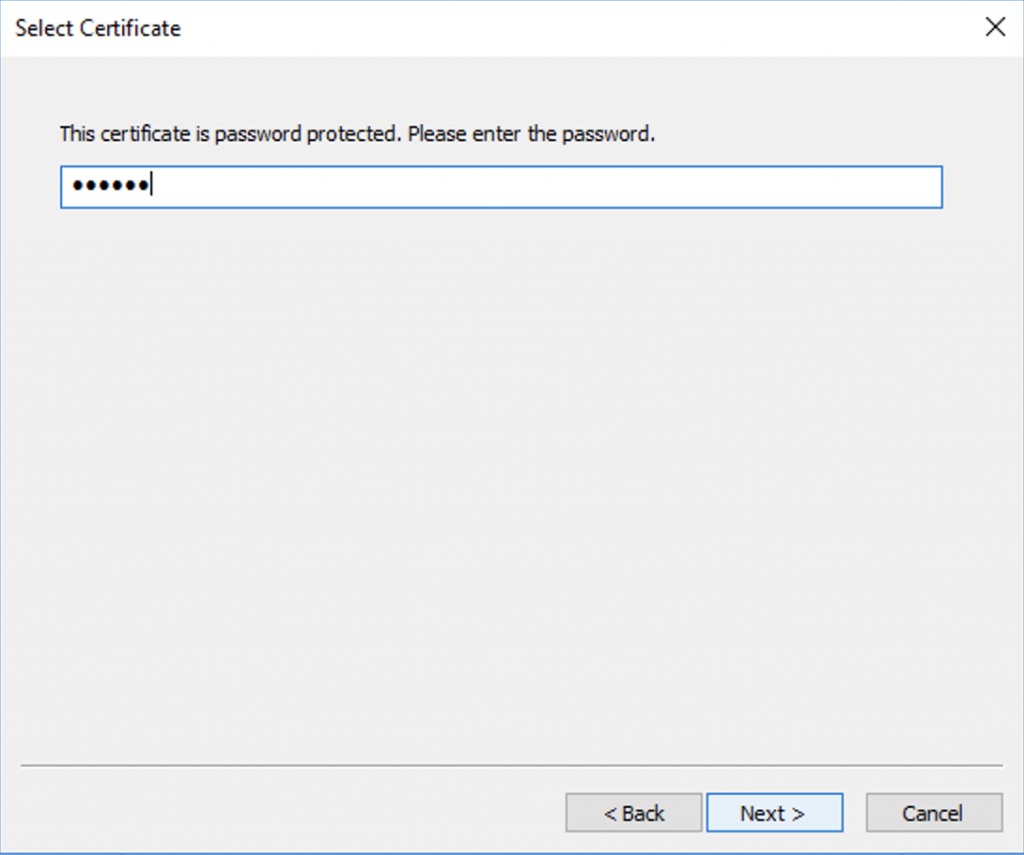
Task: Click the highlighted default Next button
Action: pos(774,812)
